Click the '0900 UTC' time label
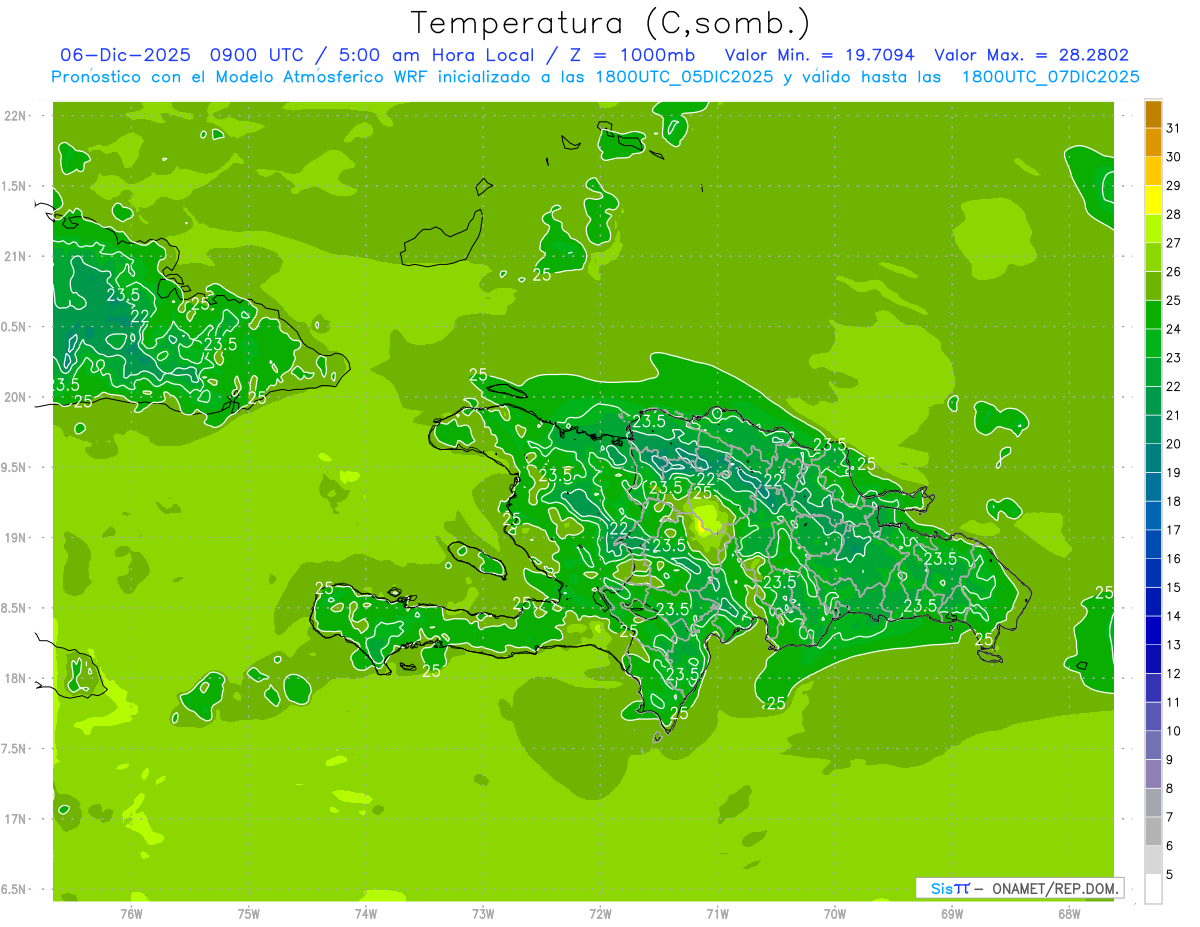 (258, 55)
